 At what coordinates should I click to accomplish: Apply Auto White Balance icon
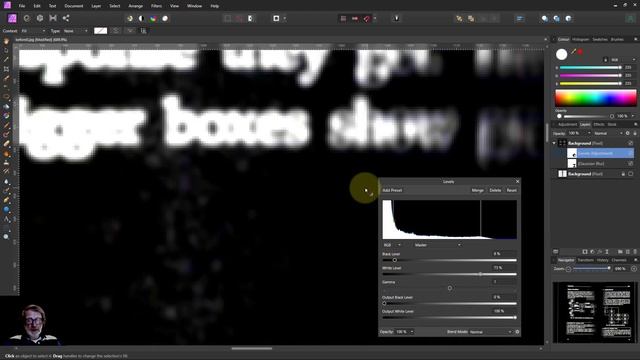pyautogui.click(x=165, y=18)
